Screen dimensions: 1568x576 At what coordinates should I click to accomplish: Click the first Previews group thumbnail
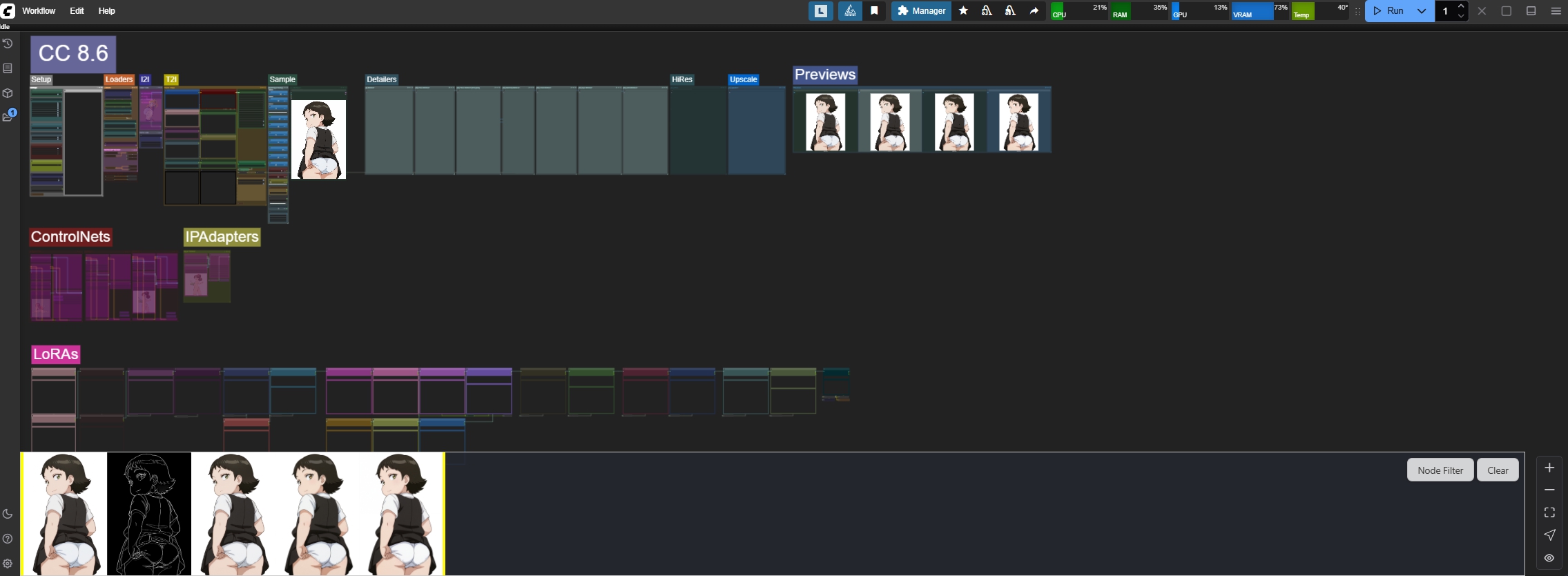click(x=825, y=122)
